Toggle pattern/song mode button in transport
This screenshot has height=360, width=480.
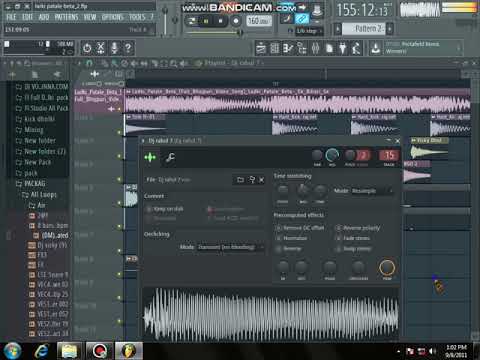(x=192, y=21)
